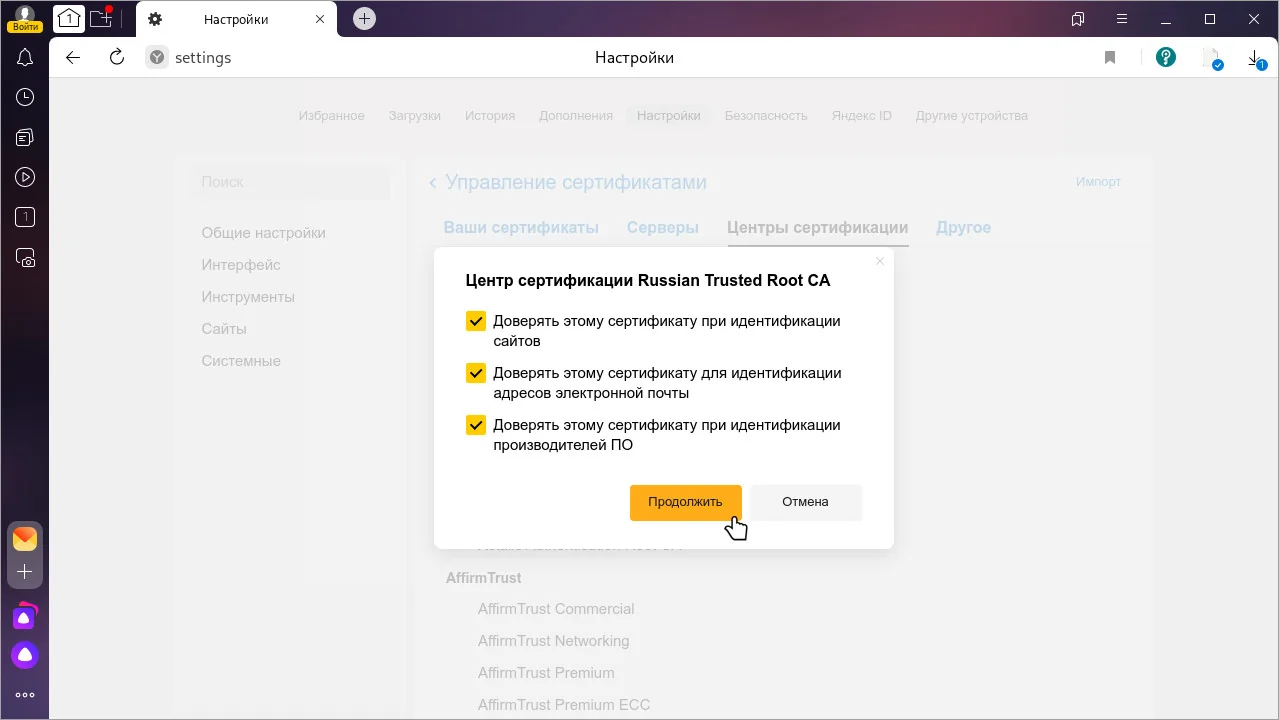Image resolution: width=1279 pixels, height=720 pixels.
Task: Open Загрузки in top navigation
Action: pos(415,116)
